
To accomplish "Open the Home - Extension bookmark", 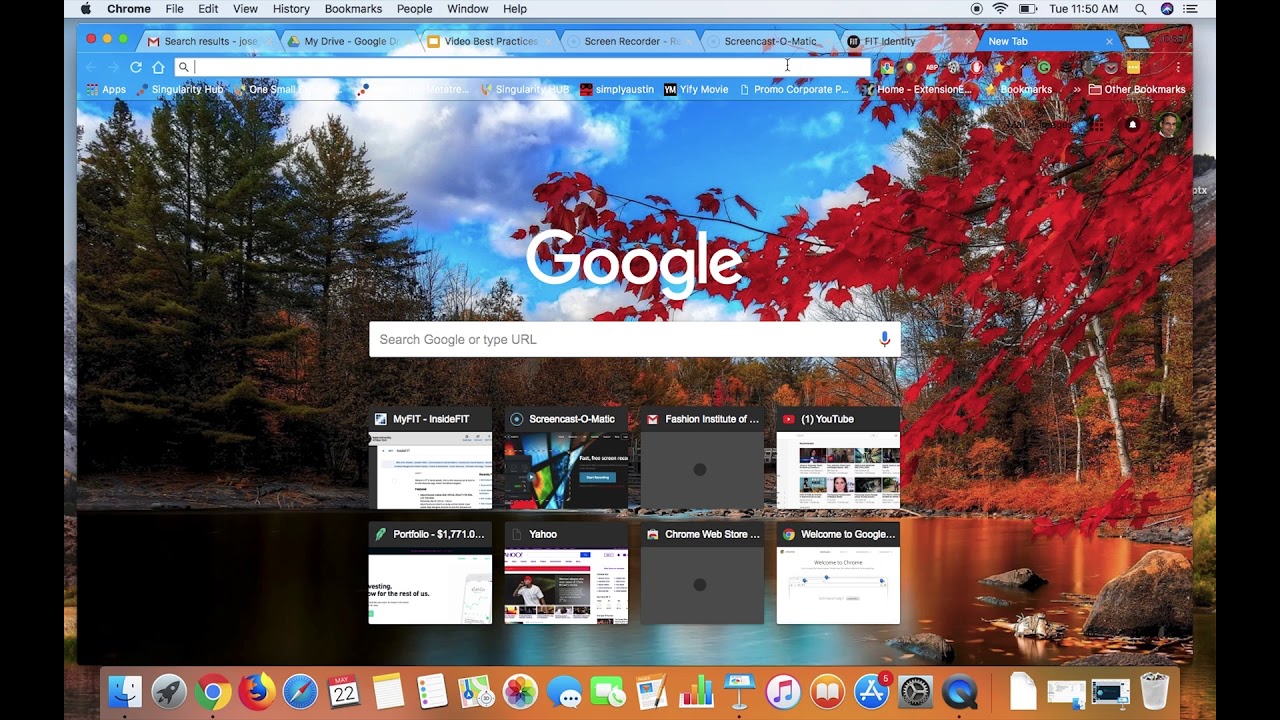I will click(x=917, y=89).
